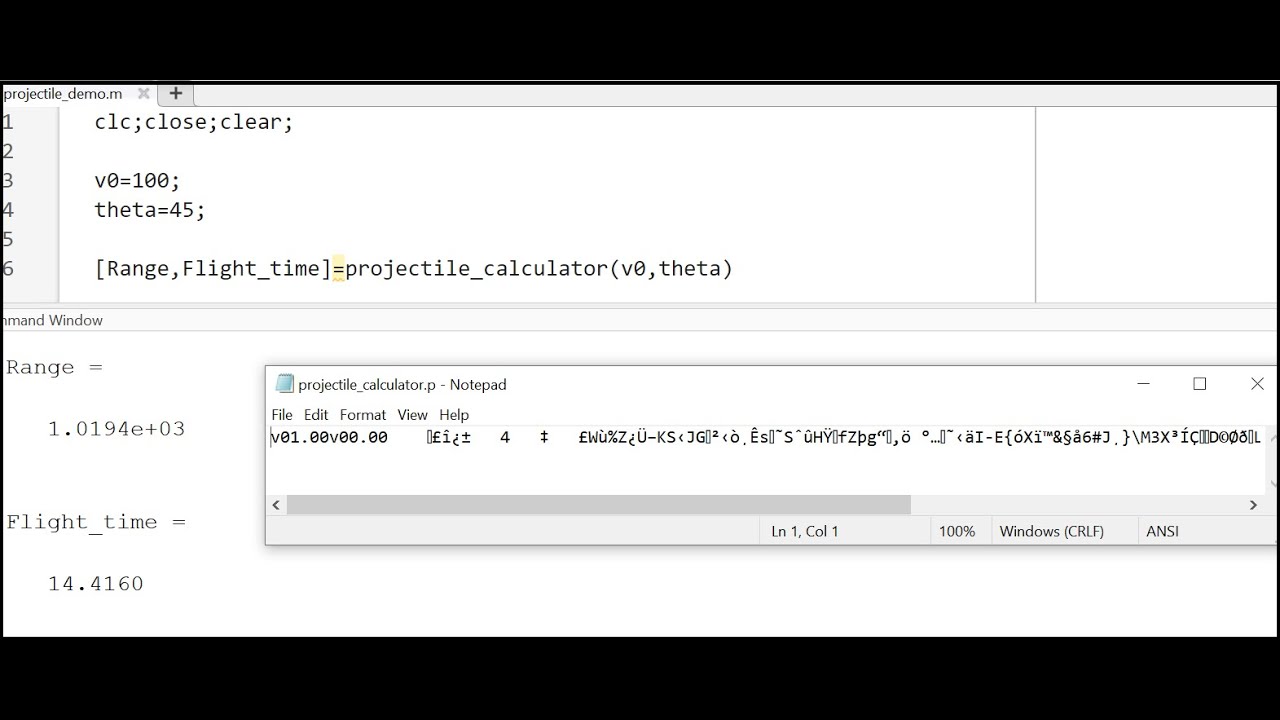This screenshot has width=1280, height=720.
Task: Open the Format menu in Notepad
Action: coord(363,415)
